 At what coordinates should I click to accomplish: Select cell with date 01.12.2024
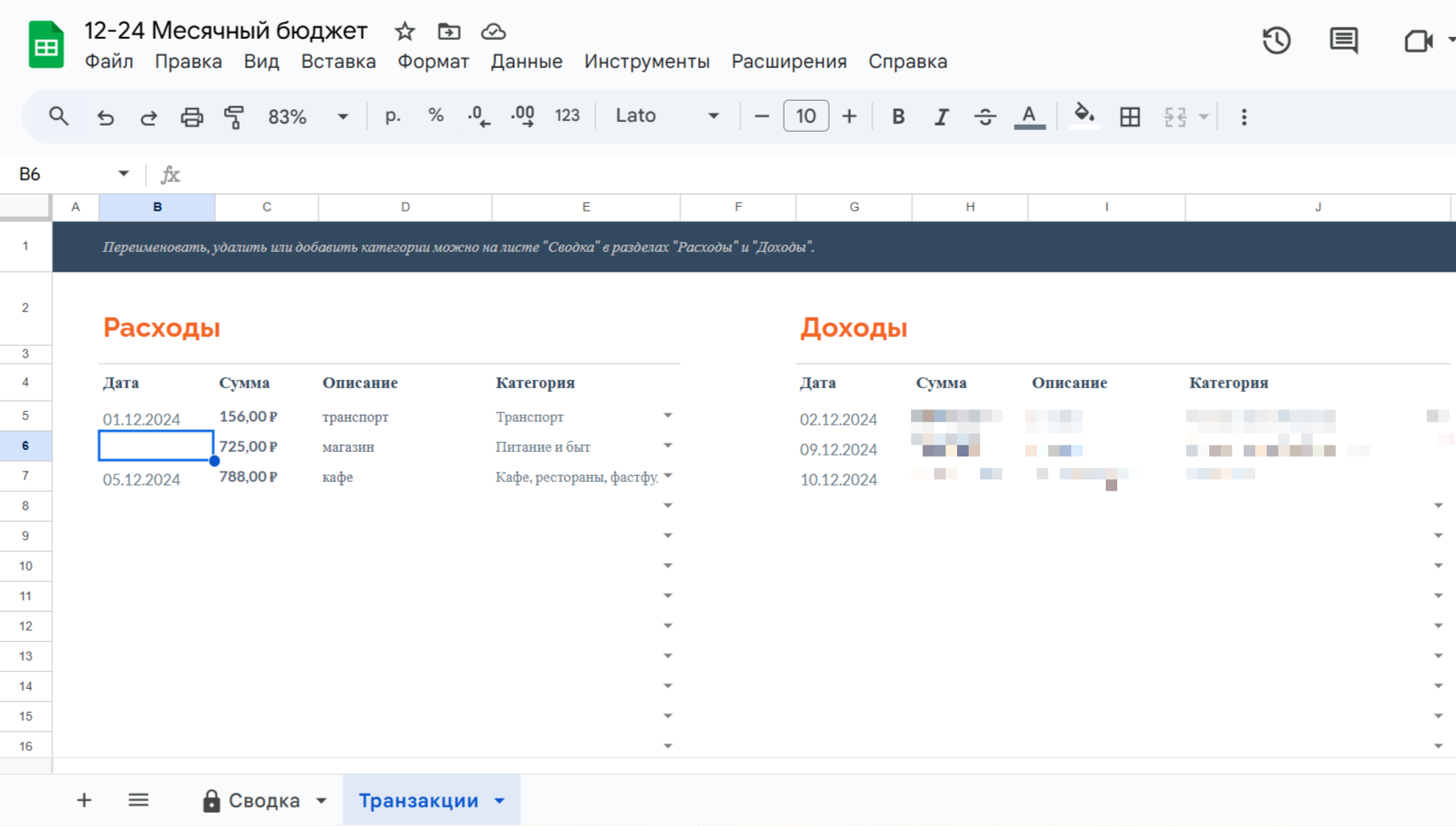coord(157,417)
